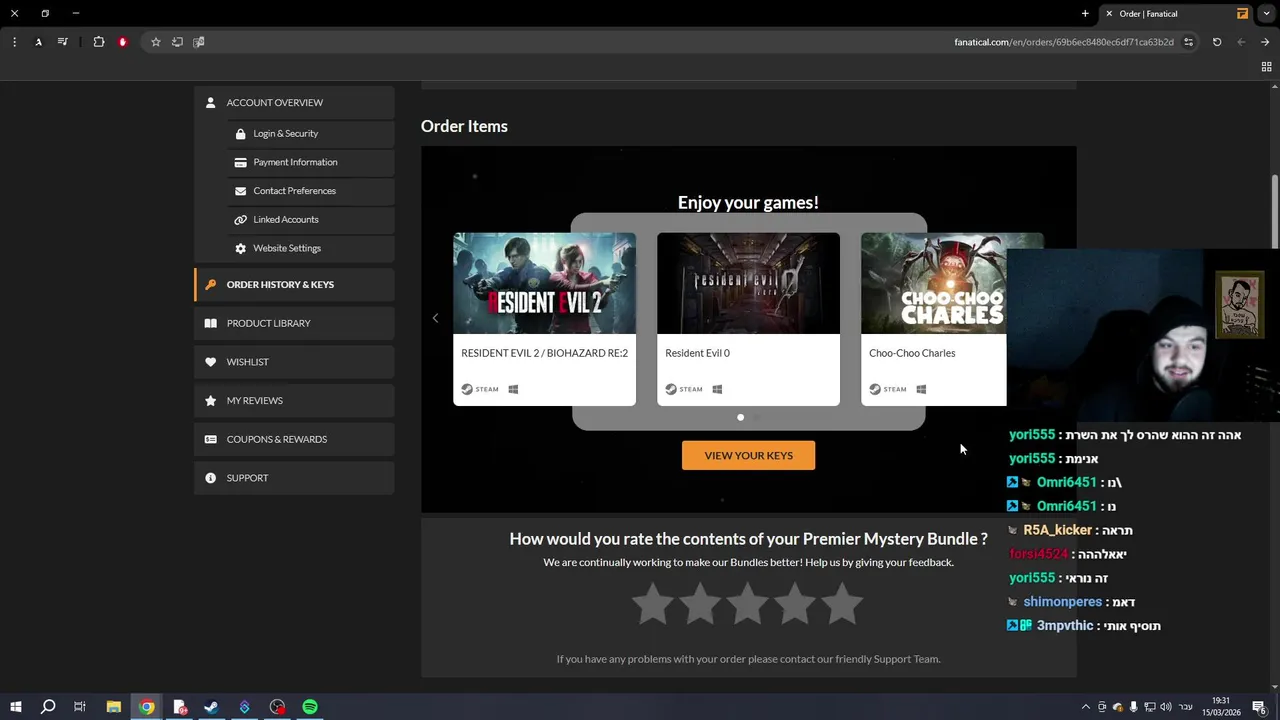Image resolution: width=1280 pixels, height=720 pixels.
Task: Bookmark this page with the star icon
Action: pos(156,42)
